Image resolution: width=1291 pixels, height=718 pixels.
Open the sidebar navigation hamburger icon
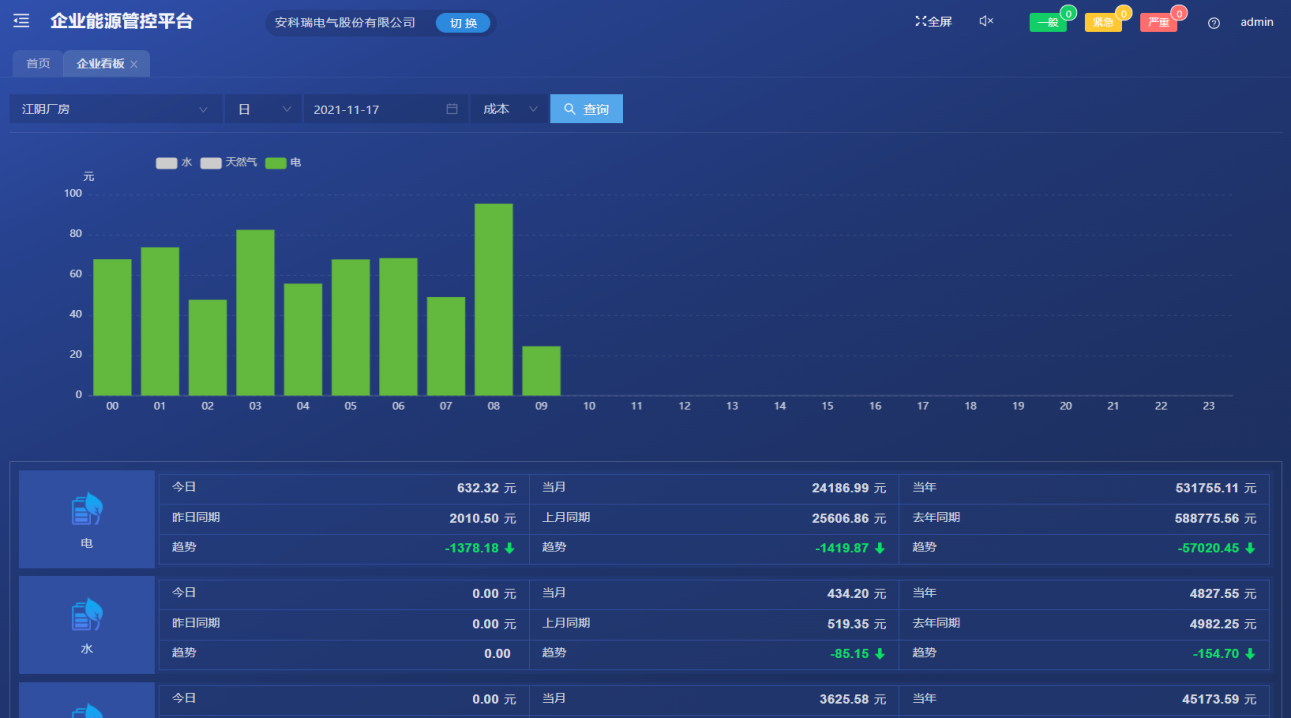pos(21,20)
